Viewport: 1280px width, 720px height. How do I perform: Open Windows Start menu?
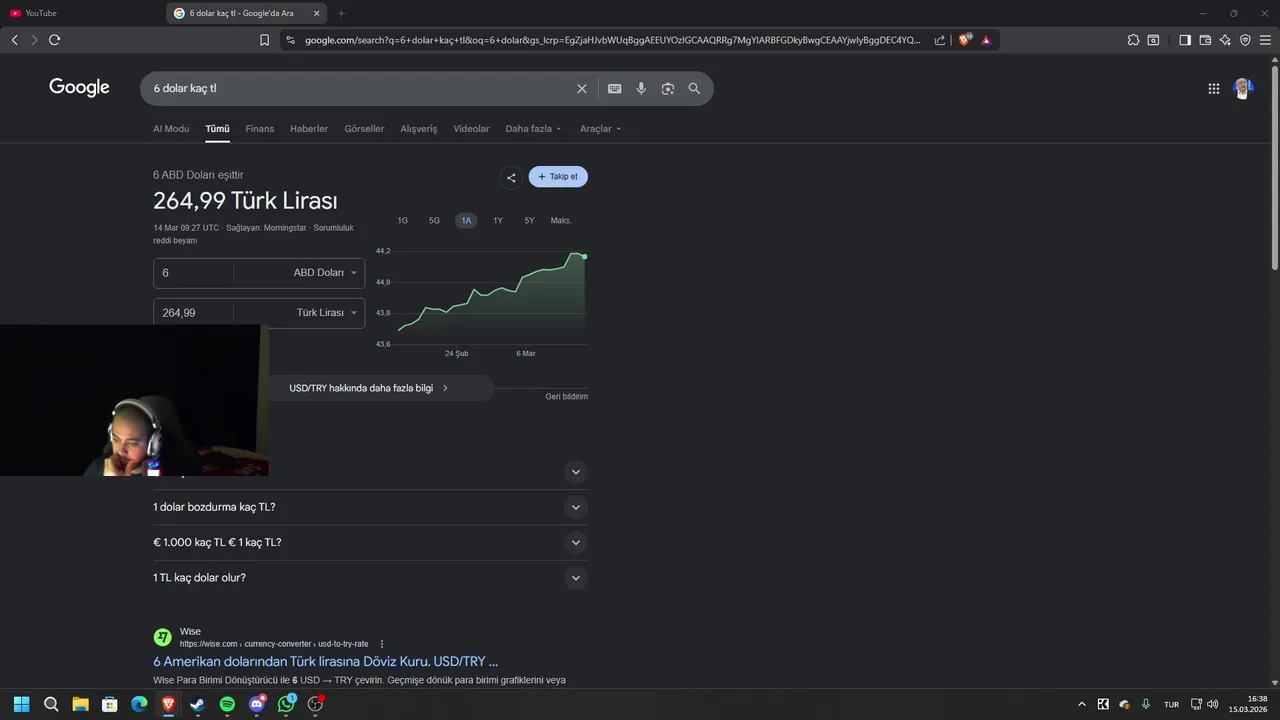[21, 704]
